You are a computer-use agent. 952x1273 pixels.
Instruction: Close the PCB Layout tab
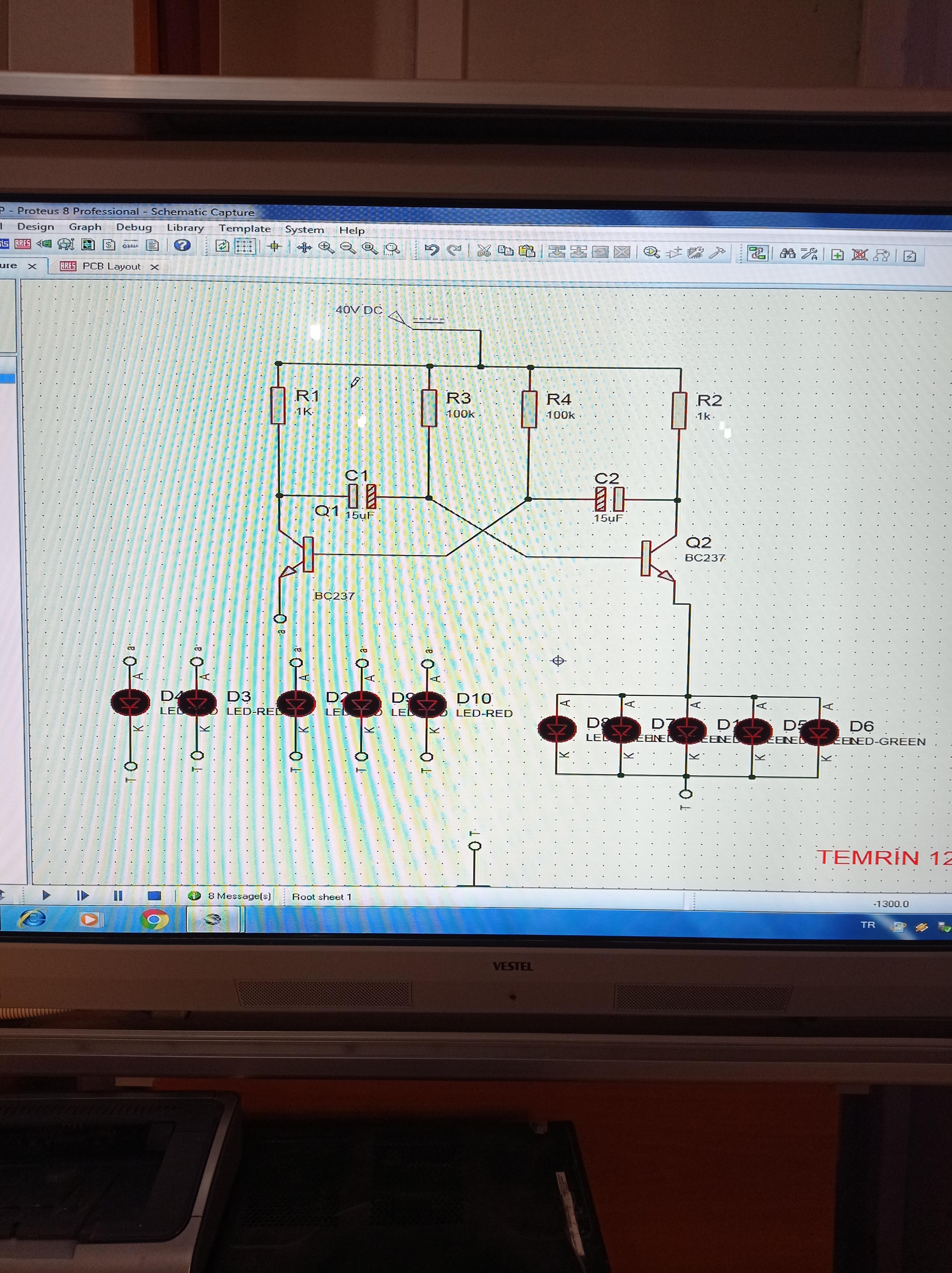tap(154, 267)
